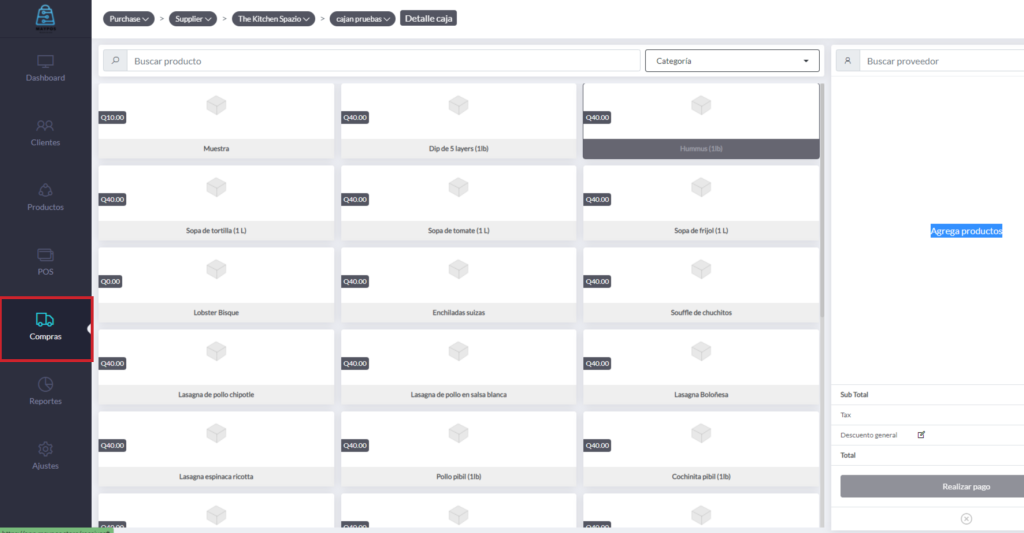Go to Clientes in the sidebar

click(45, 132)
